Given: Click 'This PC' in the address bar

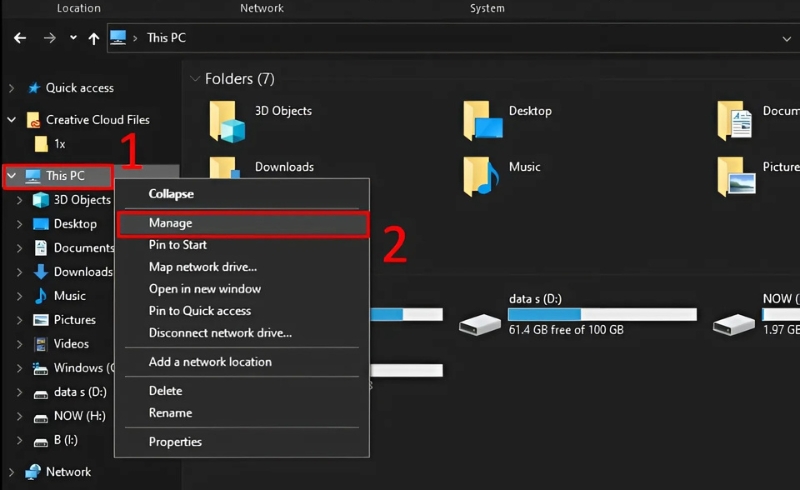Looking at the screenshot, I should 166,38.
